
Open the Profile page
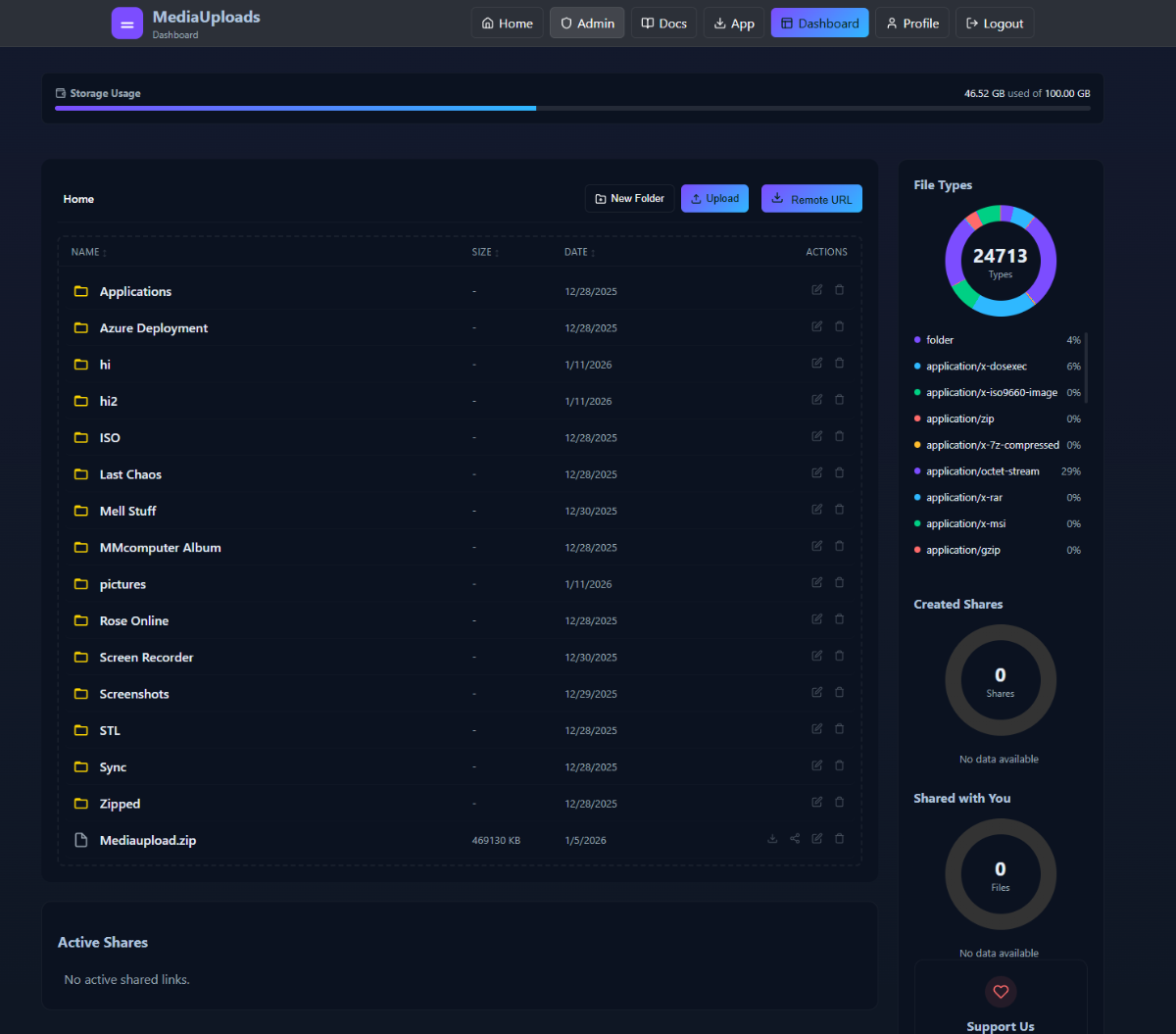tap(911, 24)
